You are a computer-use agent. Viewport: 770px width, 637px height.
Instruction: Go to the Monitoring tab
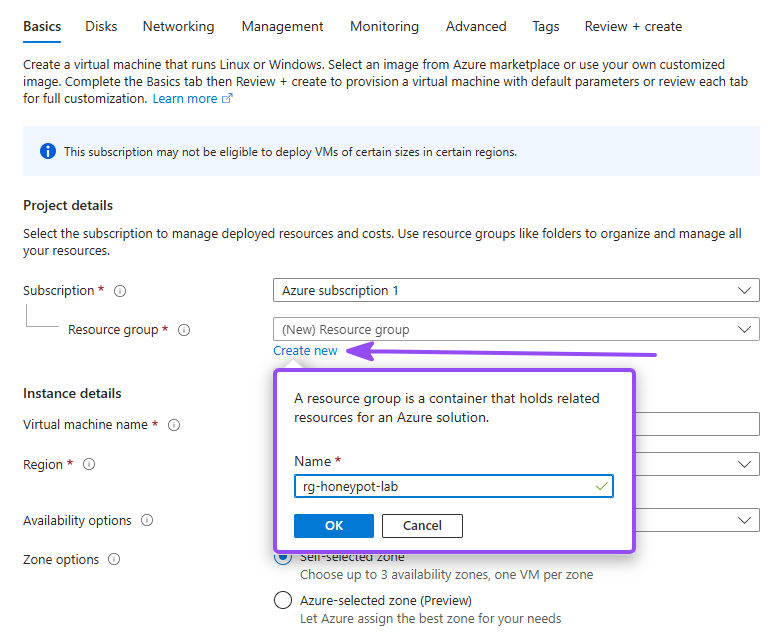tap(385, 27)
